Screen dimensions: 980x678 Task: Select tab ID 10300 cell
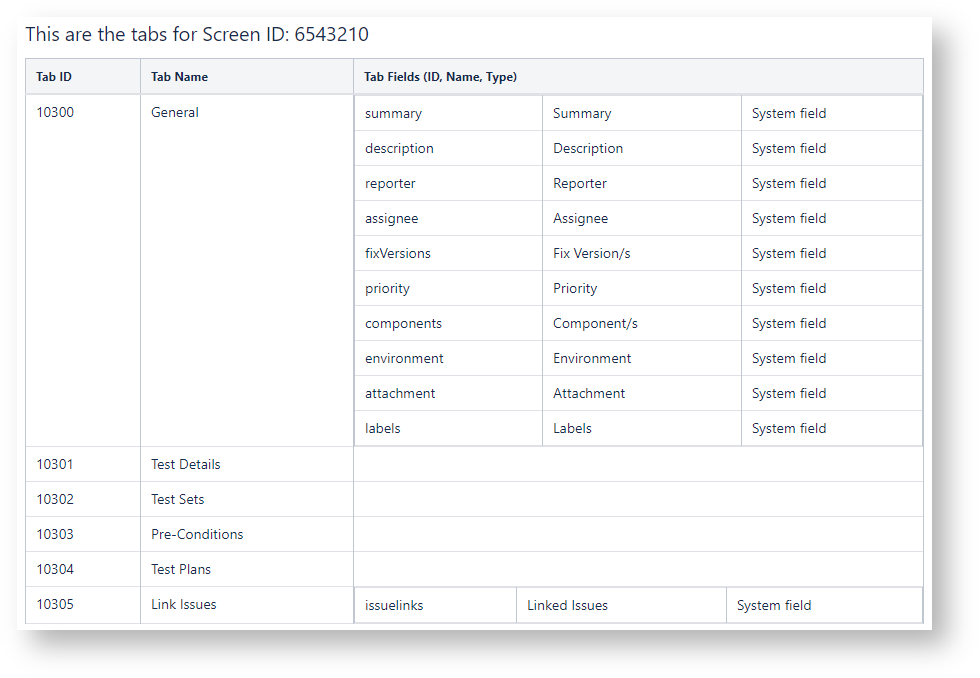click(55, 113)
